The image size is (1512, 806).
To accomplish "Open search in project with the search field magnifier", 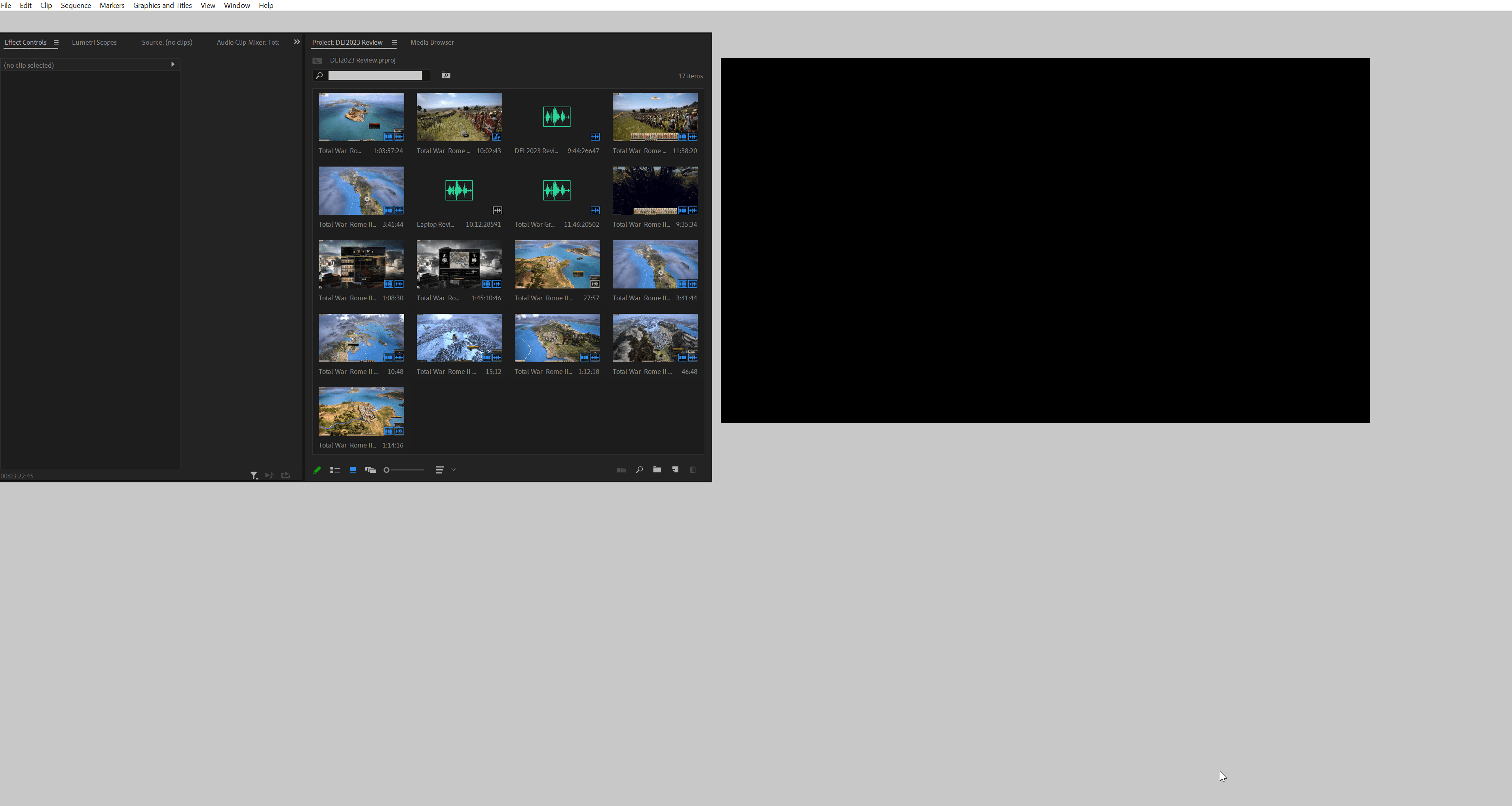I will point(319,76).
